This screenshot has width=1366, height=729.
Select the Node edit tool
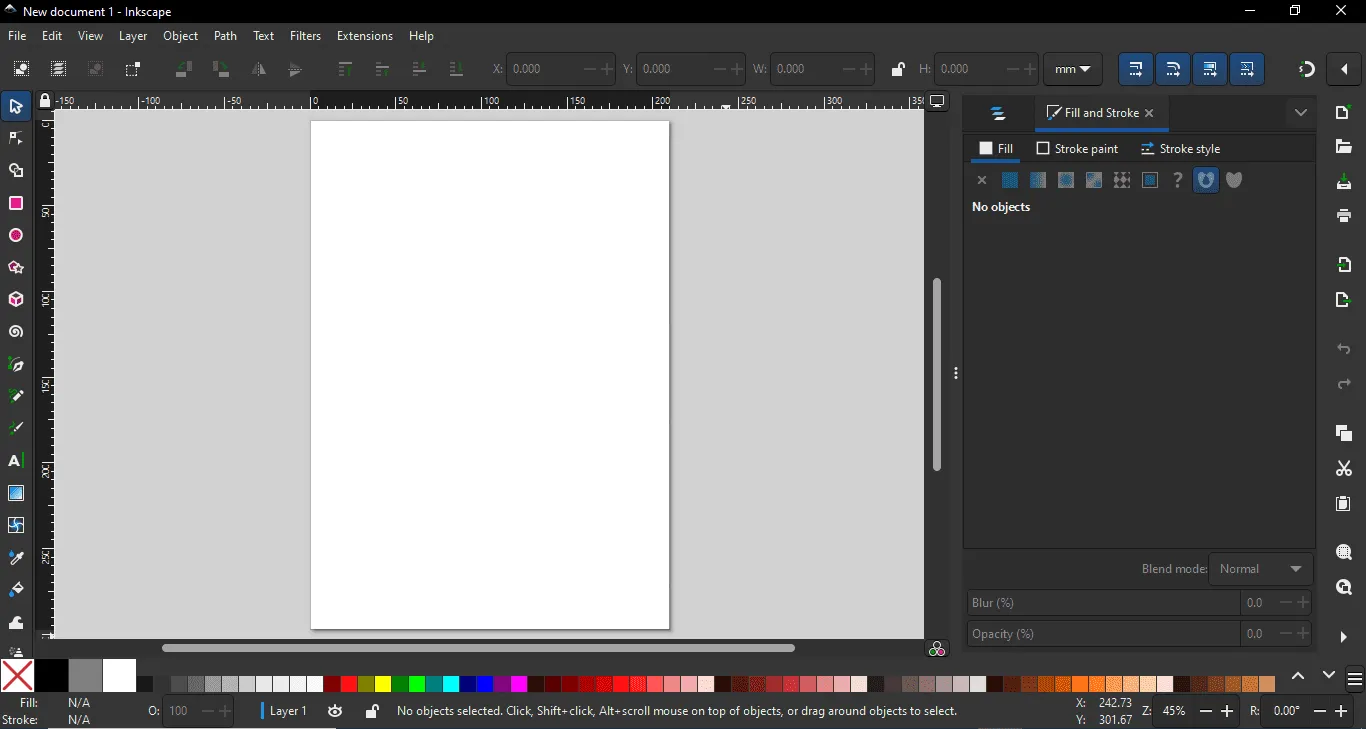click(16, 139)
